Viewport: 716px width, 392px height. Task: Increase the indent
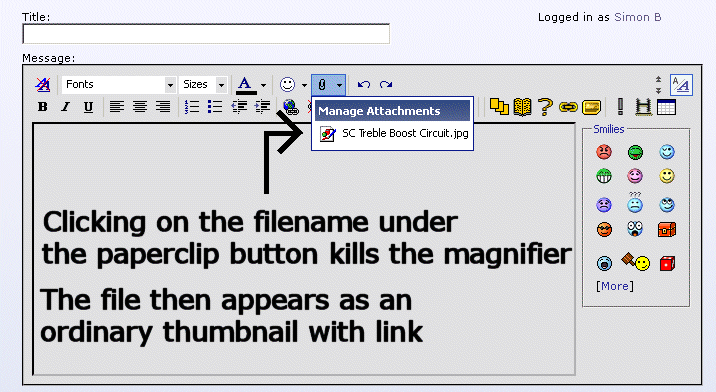[x=262, y=107]
